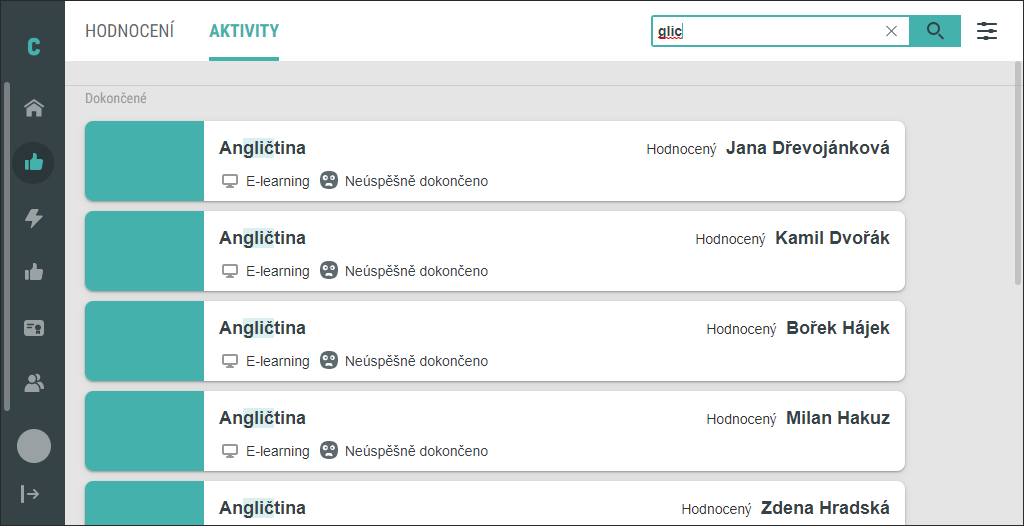Open the lightning bolt sidebar icon
Image resolution: width=1024 pixels, height=526 pixels.
click(x=33, y=218)
